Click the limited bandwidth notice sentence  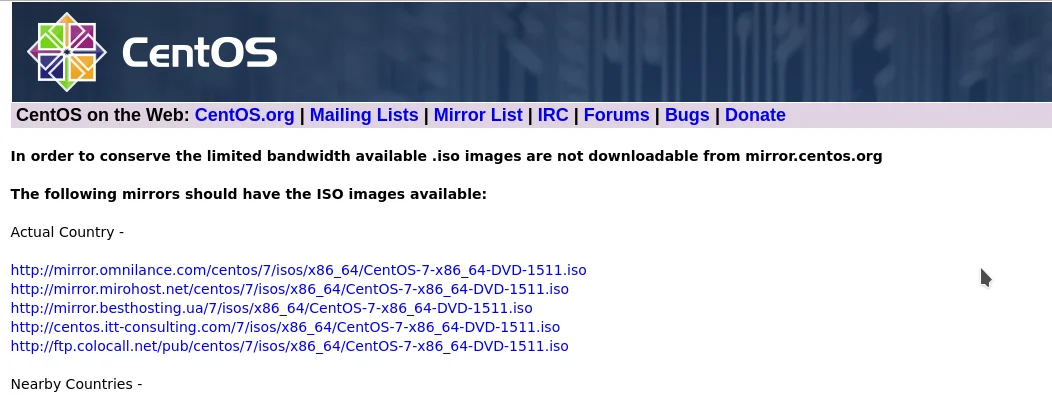[x=446, y=156]
